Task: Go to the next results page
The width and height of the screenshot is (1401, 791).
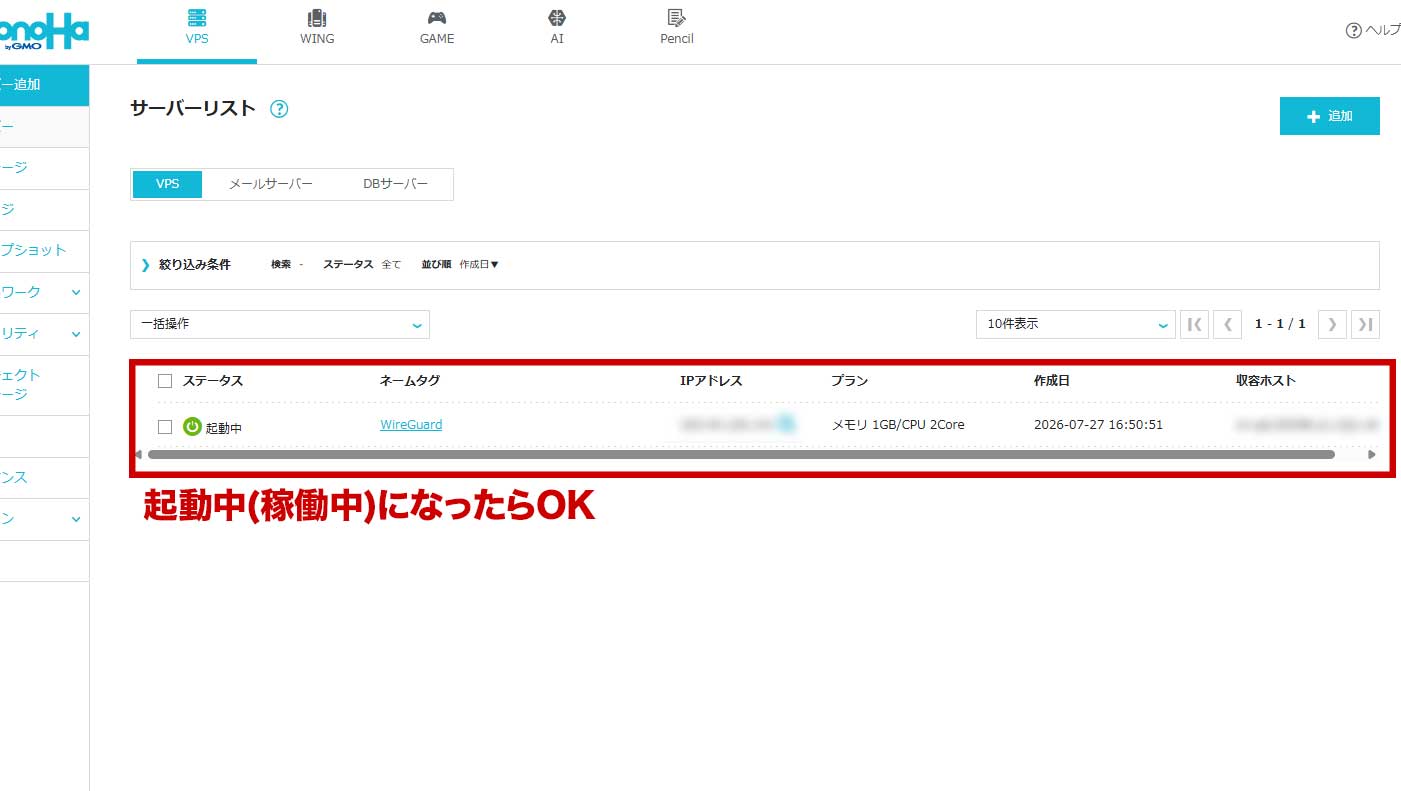Action: [x=1332, y=324]
